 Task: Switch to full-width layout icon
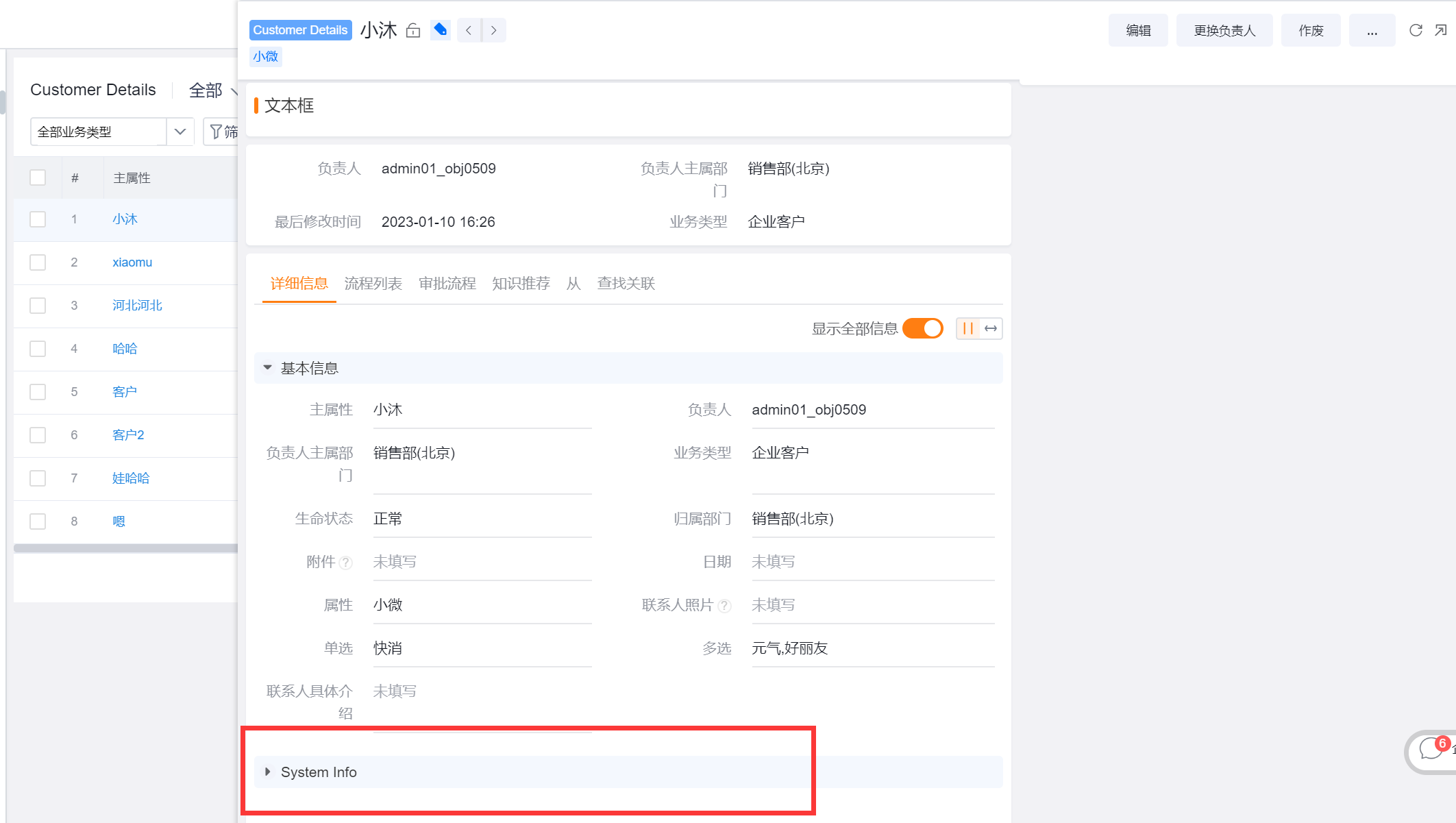(991, 329)
